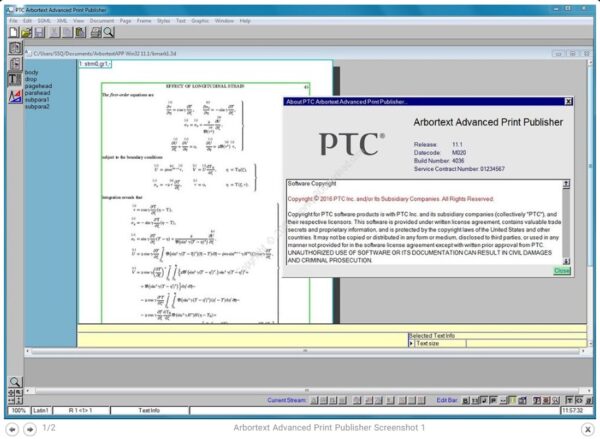Select the Text tool T icon
Screen dimensions: 600x439
click(14, 80)
